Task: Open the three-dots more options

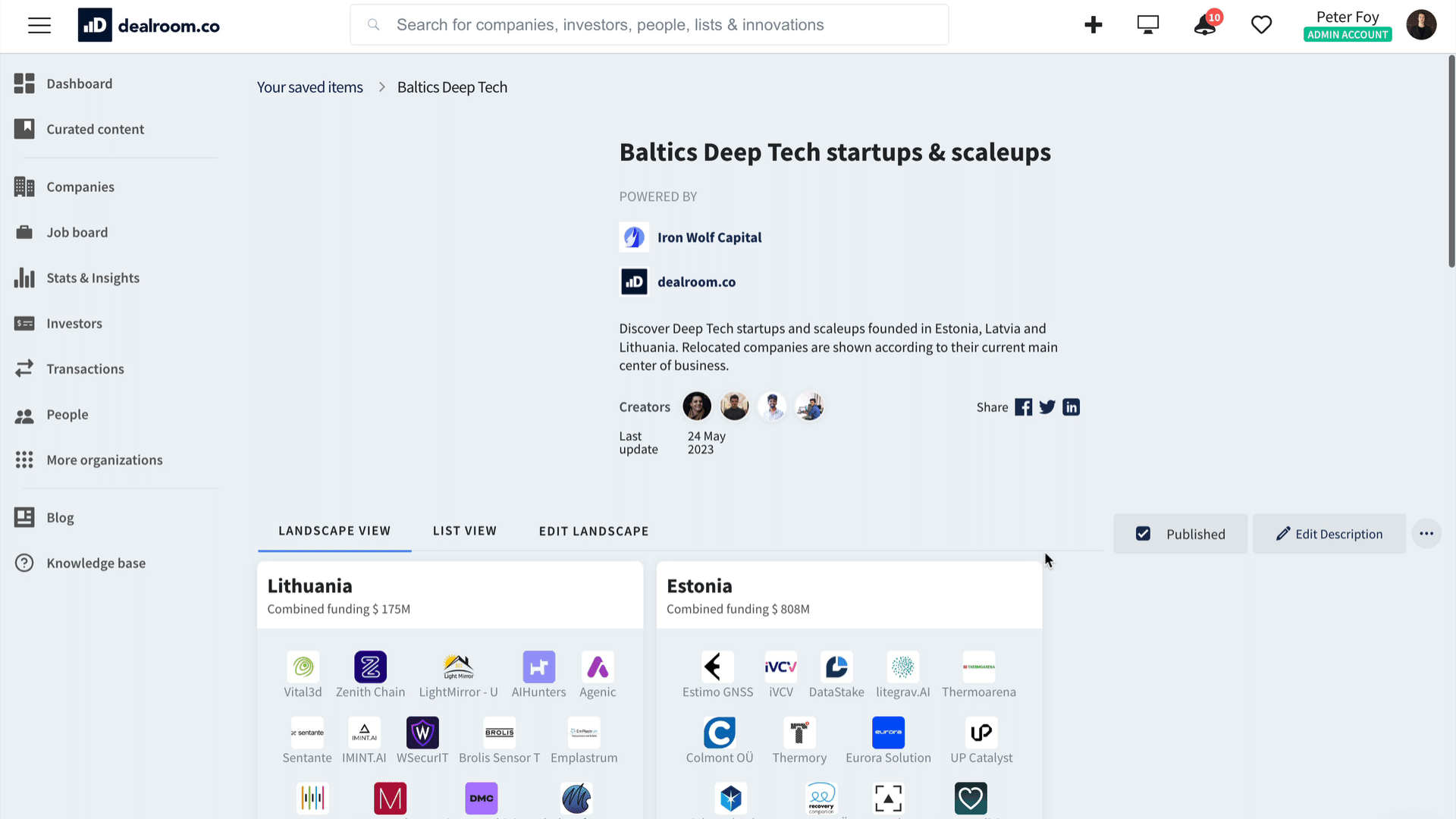Action: (1426, 534)
